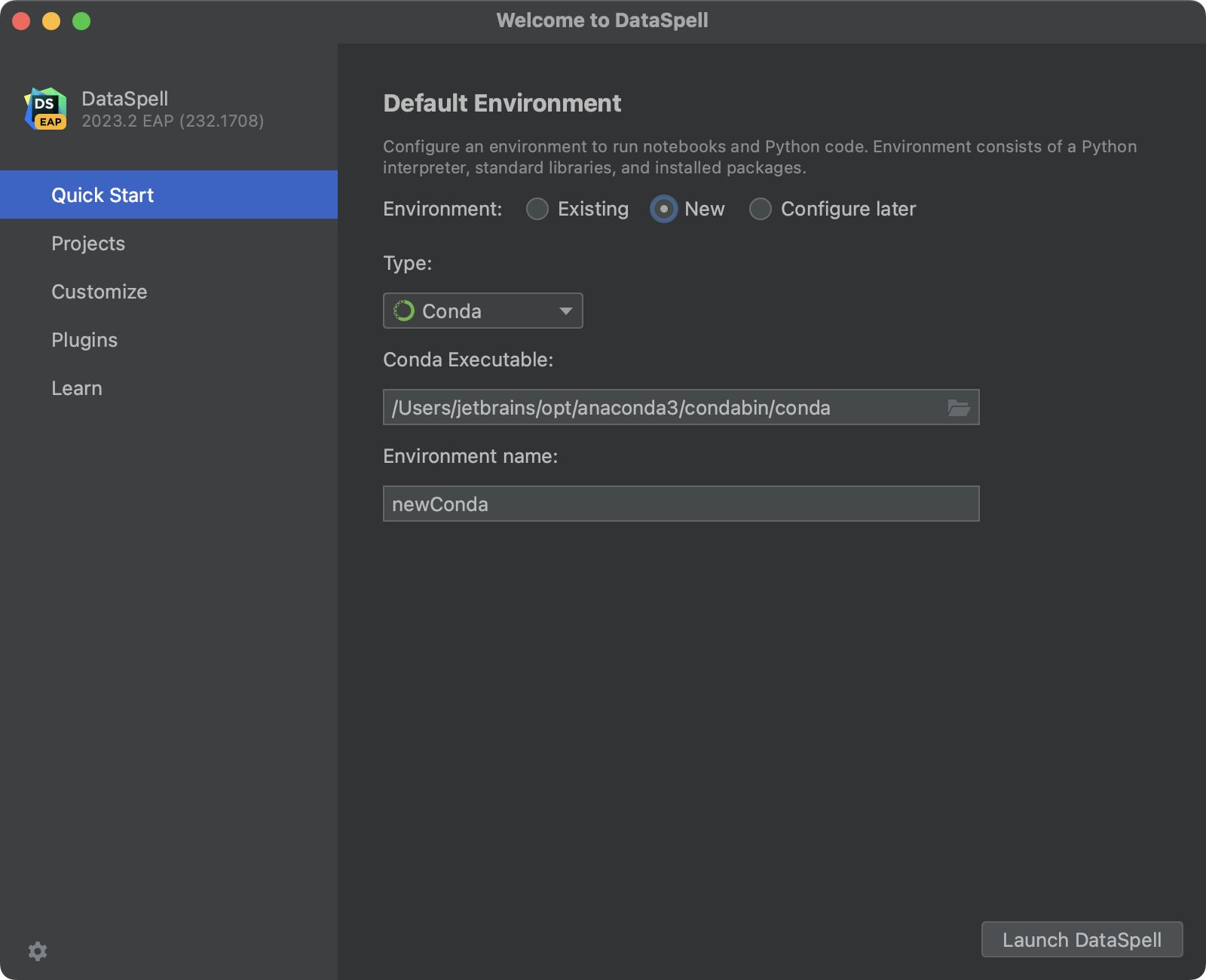The width and height of the screenshot is (1206, 980).
Task: Click the Launch DataSpell button
Action: (1082, 940)
